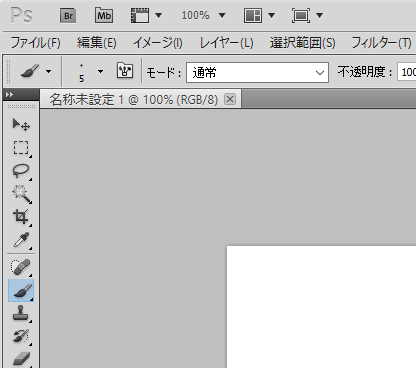Select the Move tool

[21, 124]
